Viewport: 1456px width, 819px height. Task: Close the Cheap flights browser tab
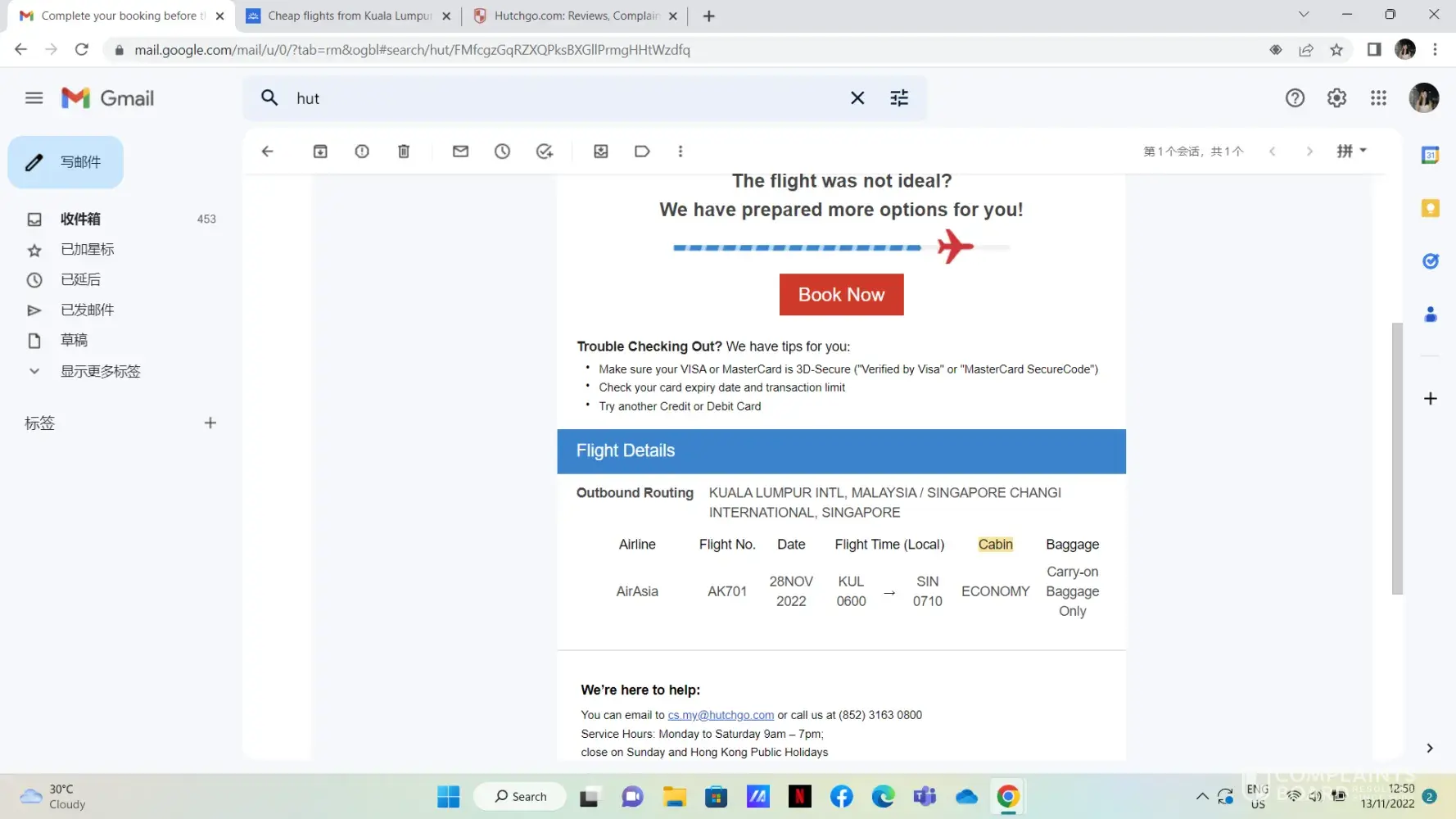point(446,16)
